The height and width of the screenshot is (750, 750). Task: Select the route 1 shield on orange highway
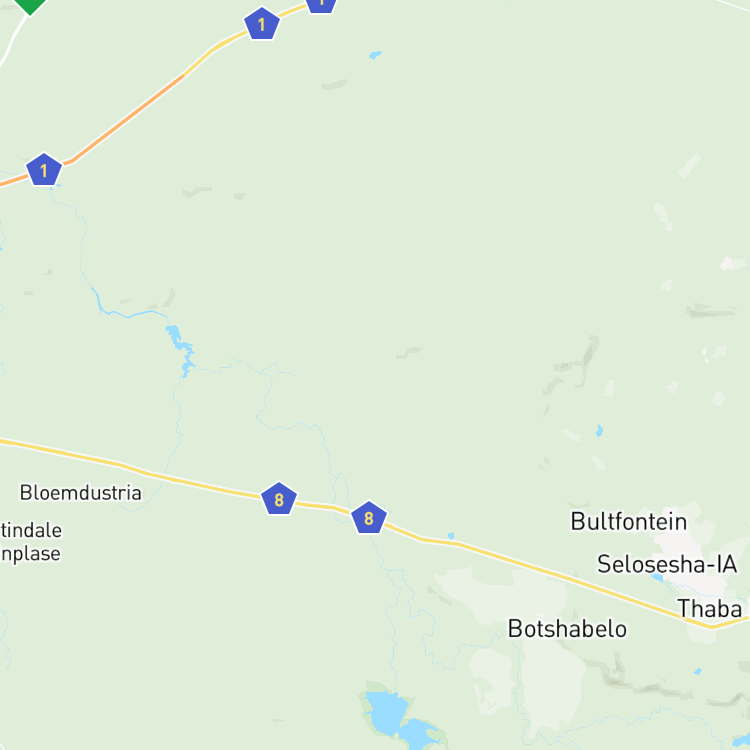coord(44,170)
